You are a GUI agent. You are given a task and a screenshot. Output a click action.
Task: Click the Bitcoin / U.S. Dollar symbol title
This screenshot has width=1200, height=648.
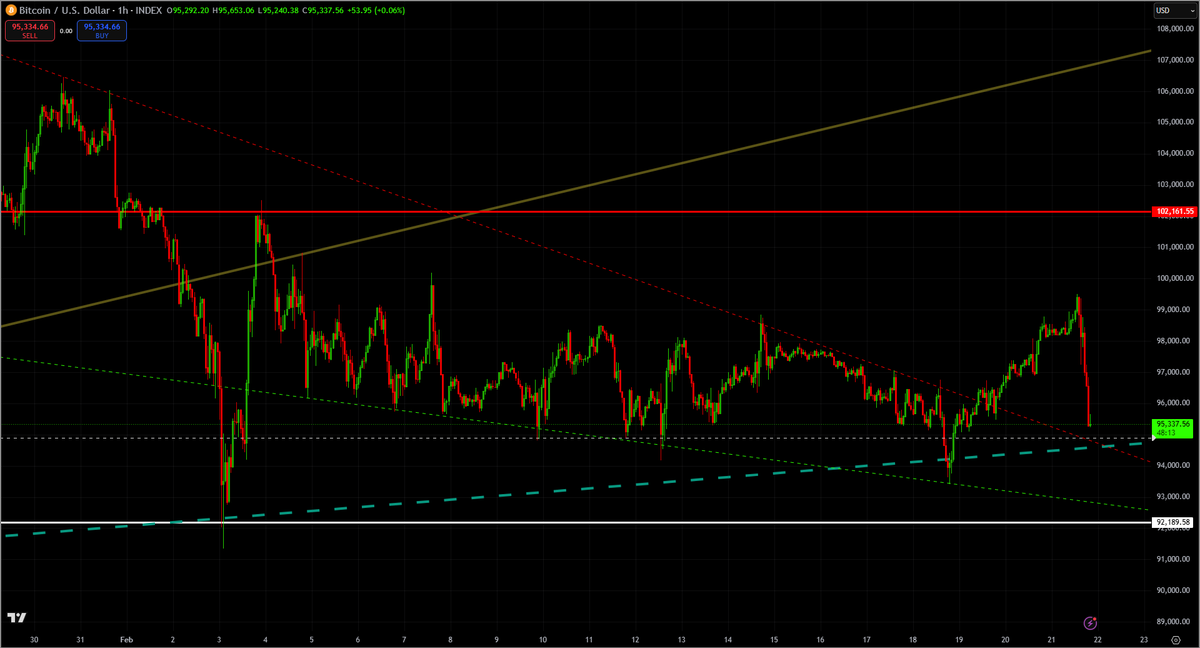tap(63, 10)
